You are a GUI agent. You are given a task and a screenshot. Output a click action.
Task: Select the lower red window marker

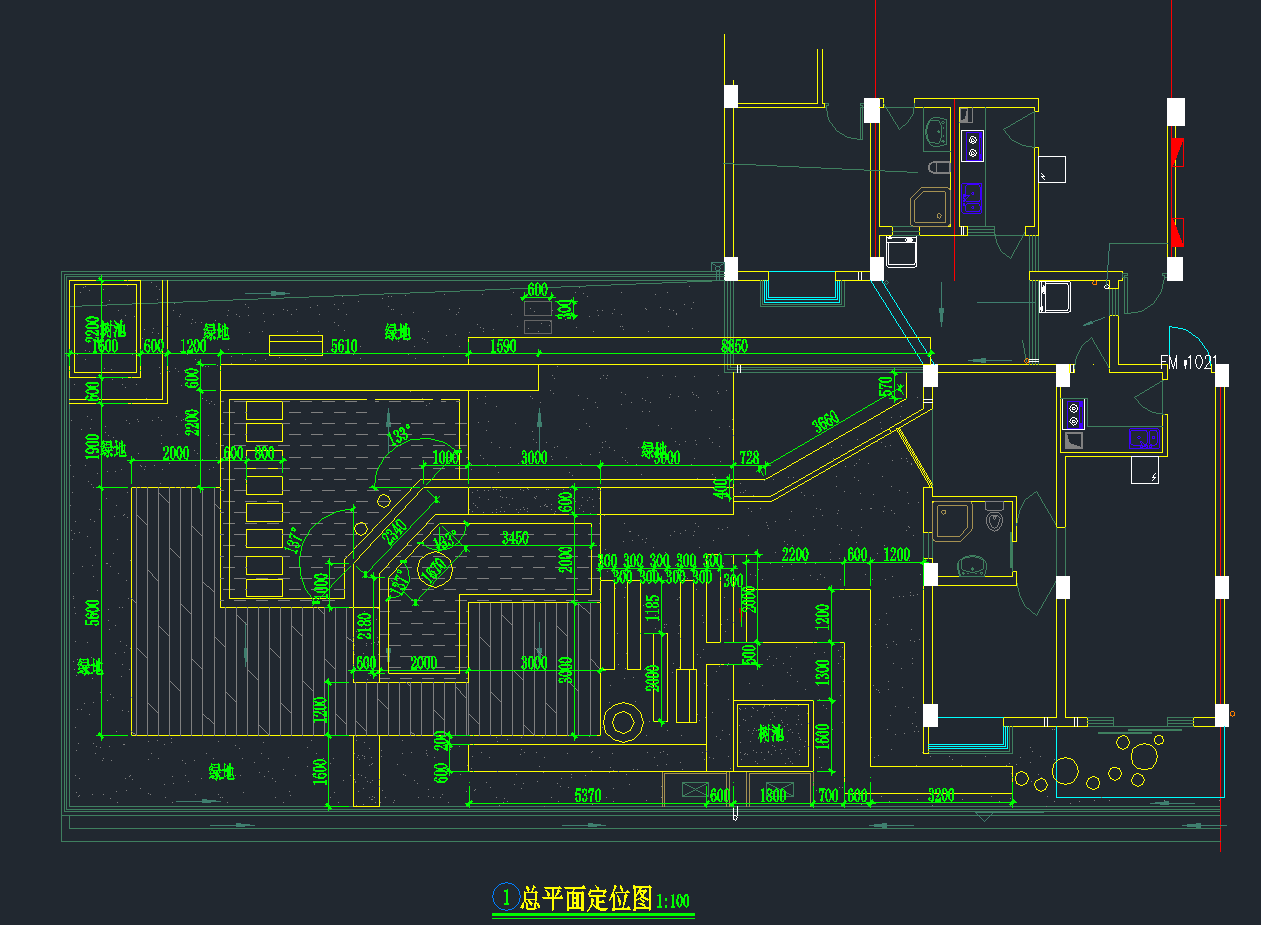(x=1177, y=232)
